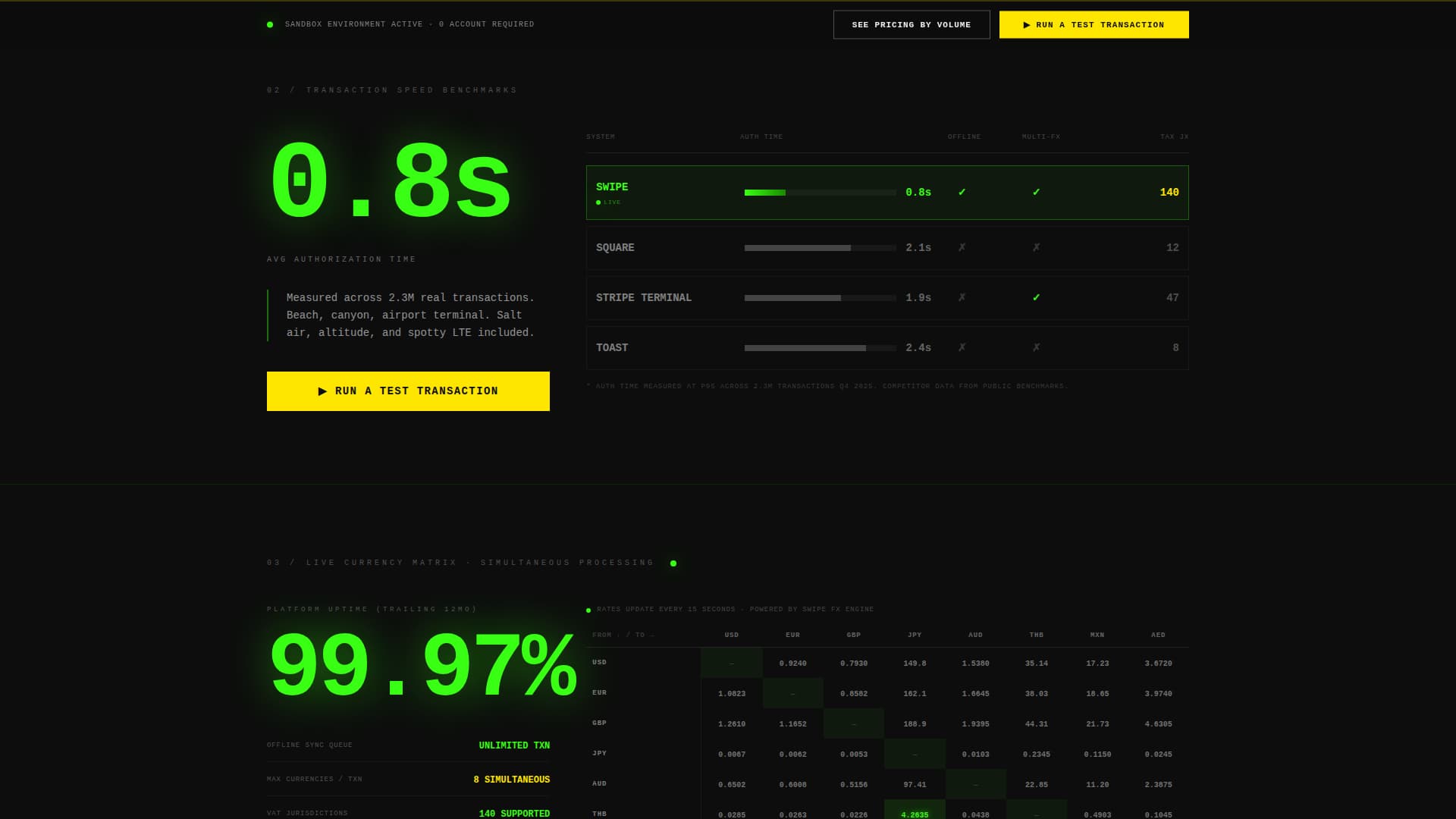This screenshot has width=1456, height=819.
Task: Select the SWIPE system name
Action: [612, 187]
